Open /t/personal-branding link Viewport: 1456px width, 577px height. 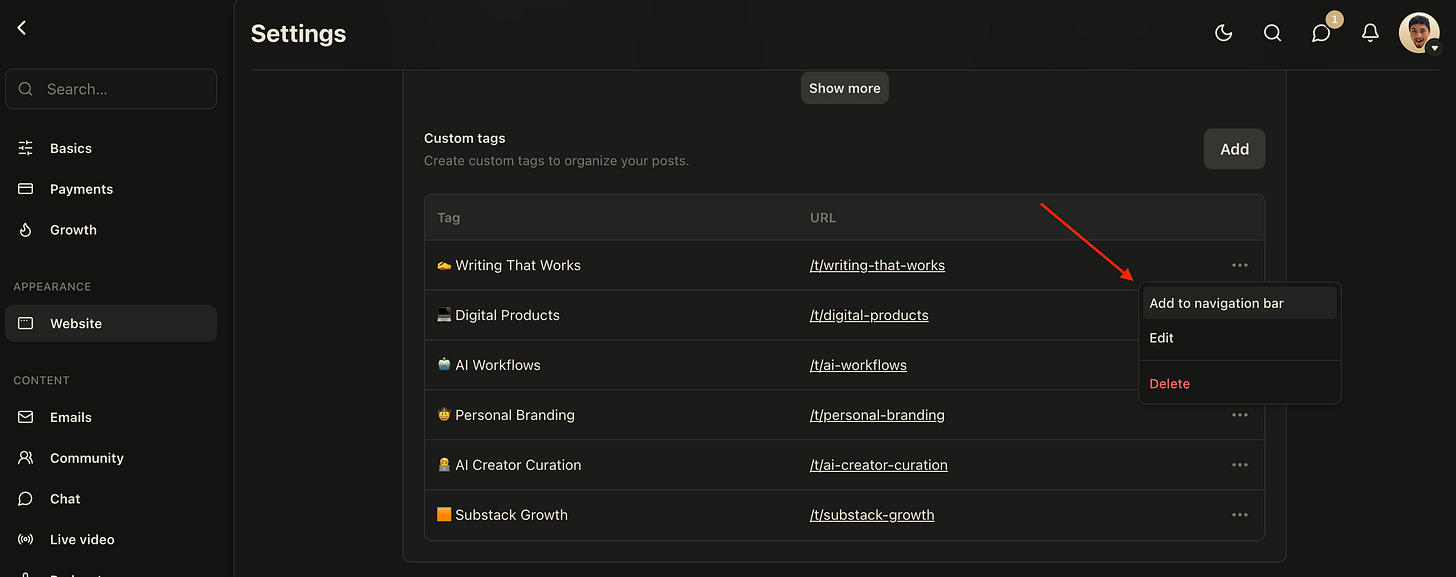click(x=877, y=415)
